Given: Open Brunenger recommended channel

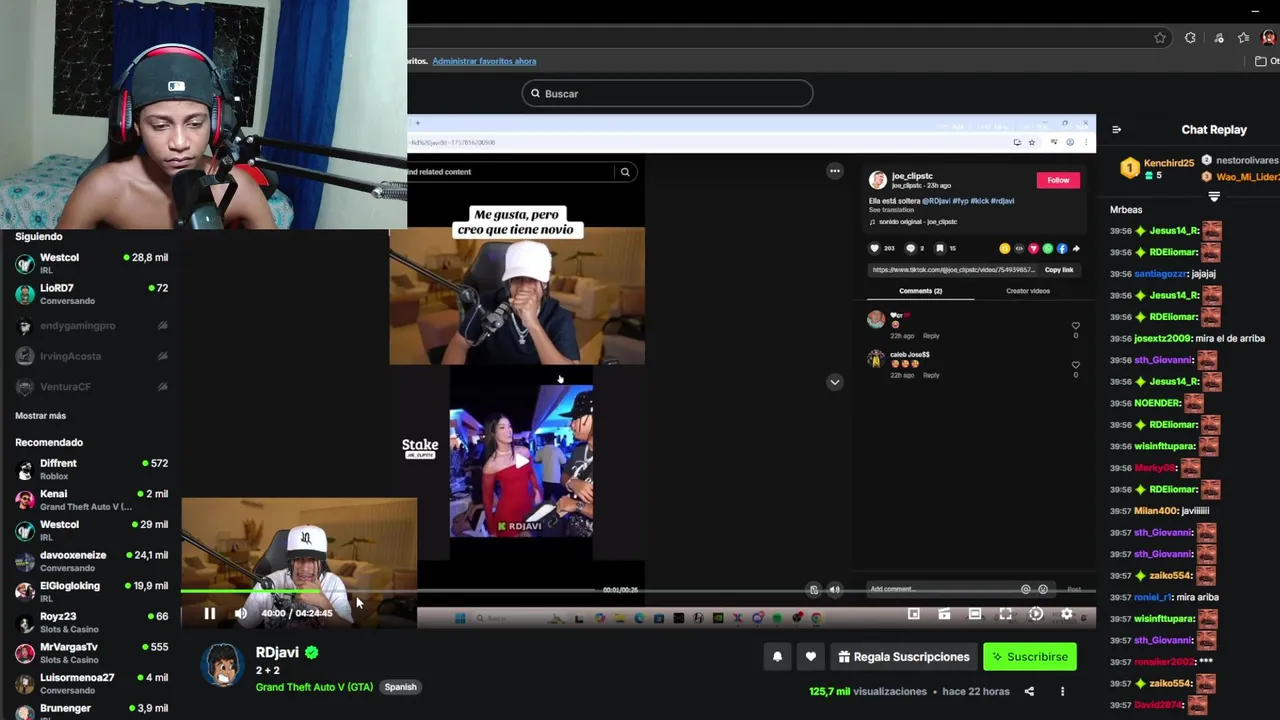Looking at the screenshot, I should [92, 709].
